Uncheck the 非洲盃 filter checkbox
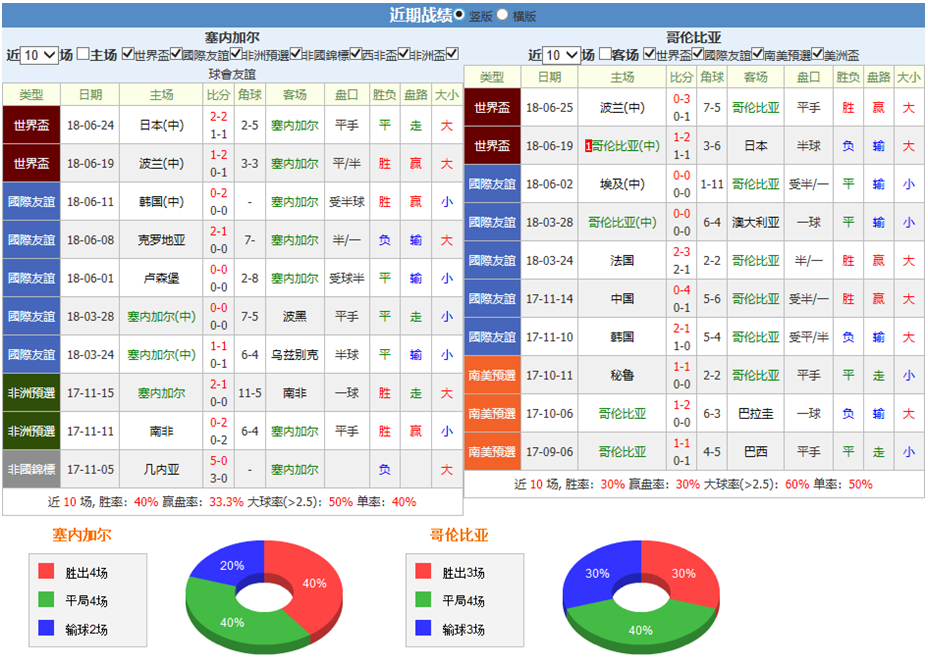This screenshot has height=658, width=928. (x=404, y=54)
